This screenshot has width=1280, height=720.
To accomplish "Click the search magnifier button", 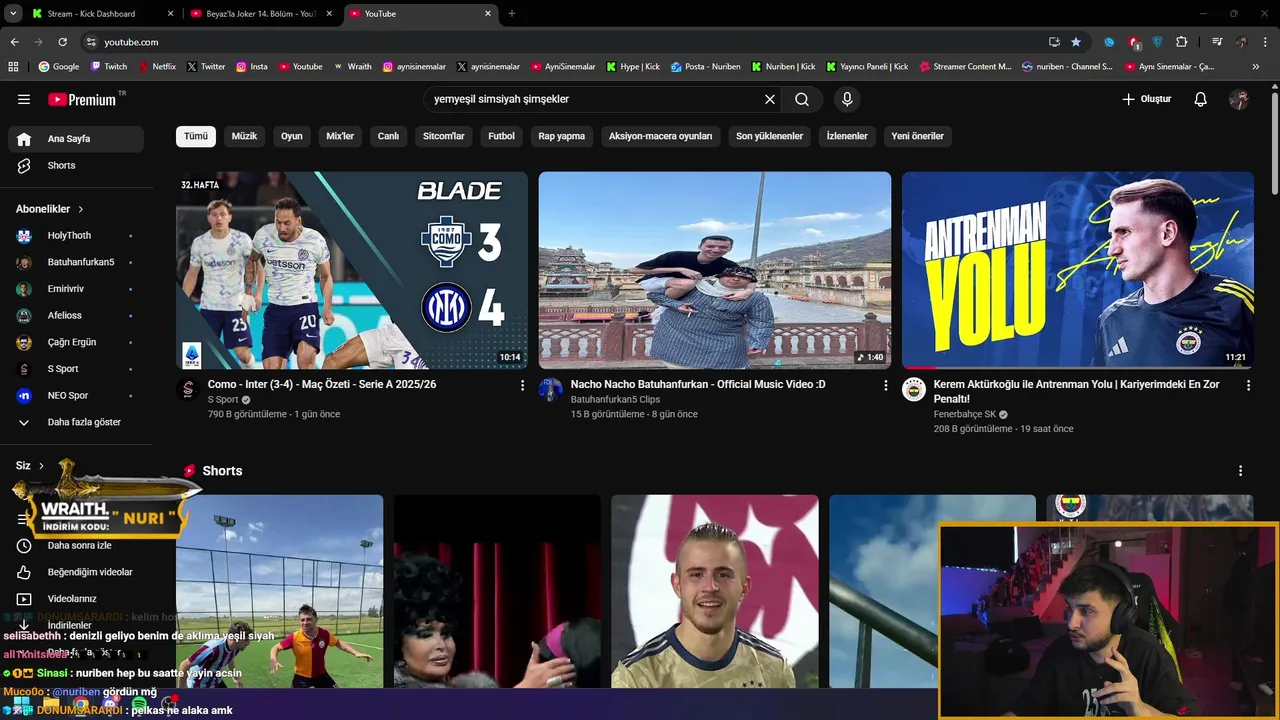I will [x=802, y=99].
